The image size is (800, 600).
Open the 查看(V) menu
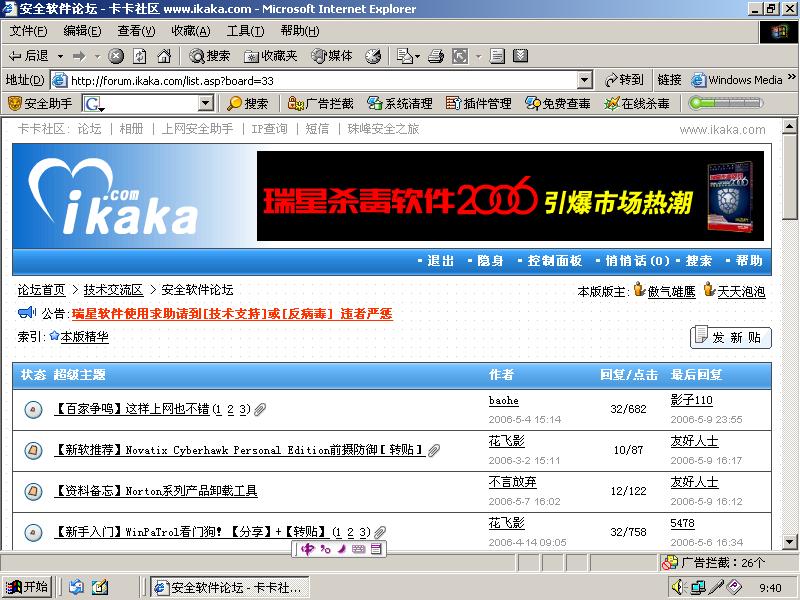click(x=136, y=31)
